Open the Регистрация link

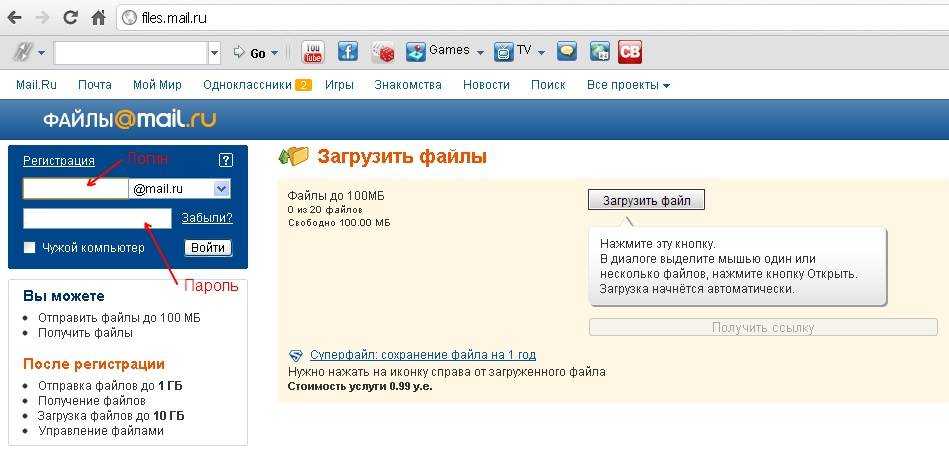pos(59,160)
